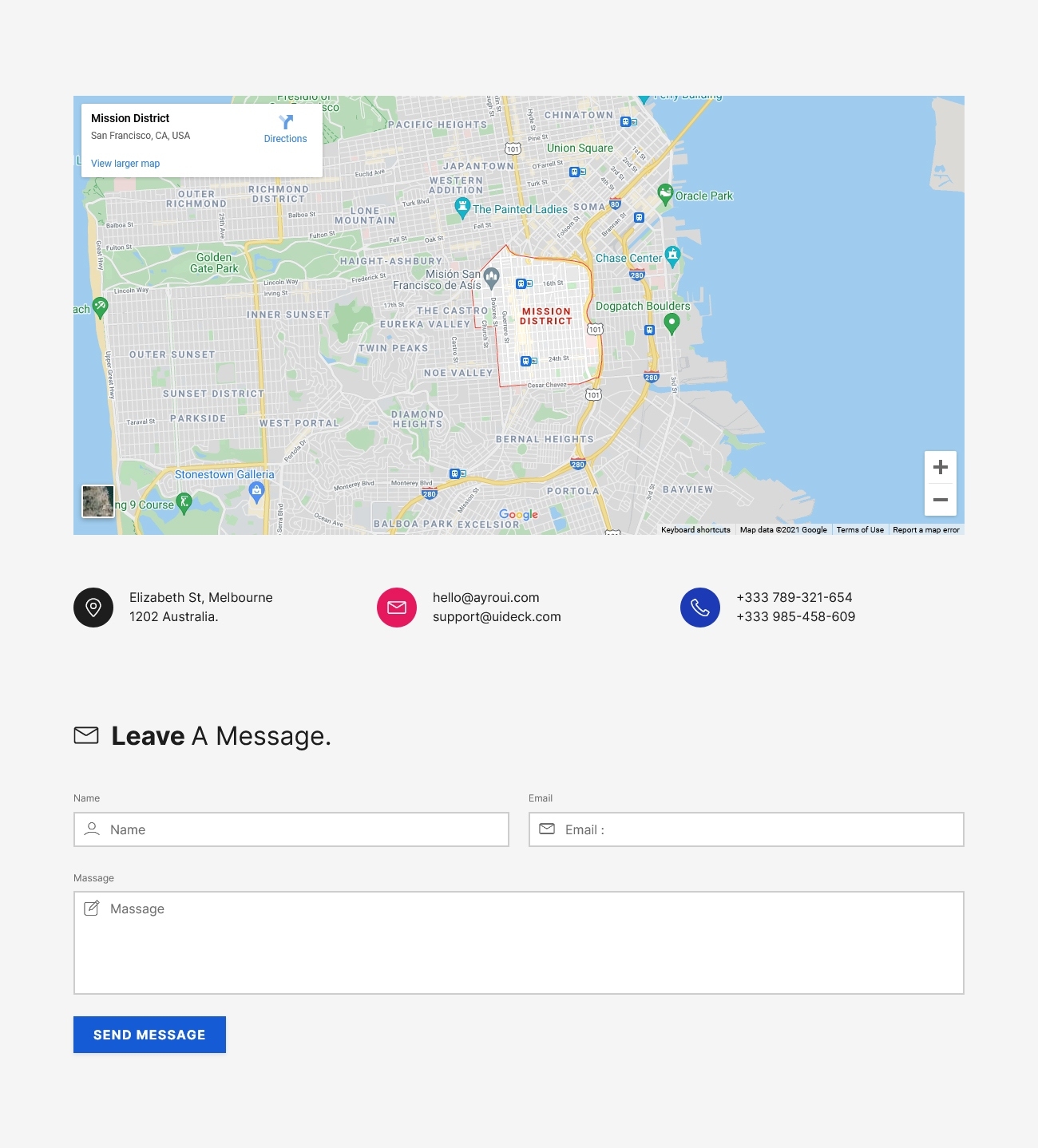1038x1148 pixels.
Task: Open the map Terms of Use link
Action: (x=860, y=530)
